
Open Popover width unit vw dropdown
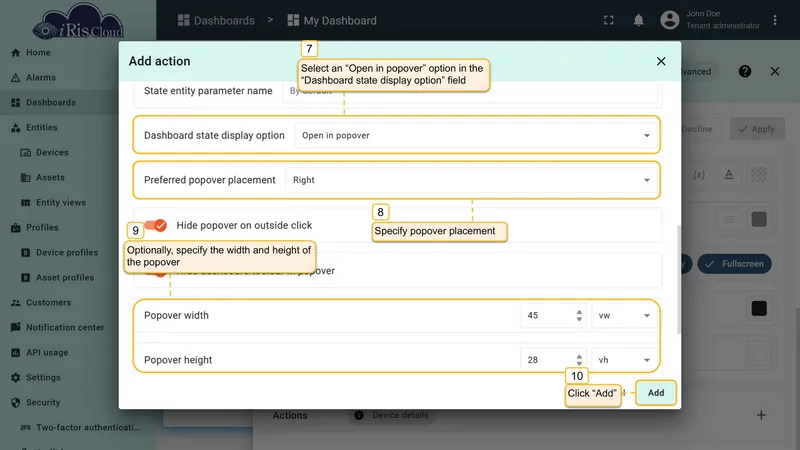[x=624, y=315]
